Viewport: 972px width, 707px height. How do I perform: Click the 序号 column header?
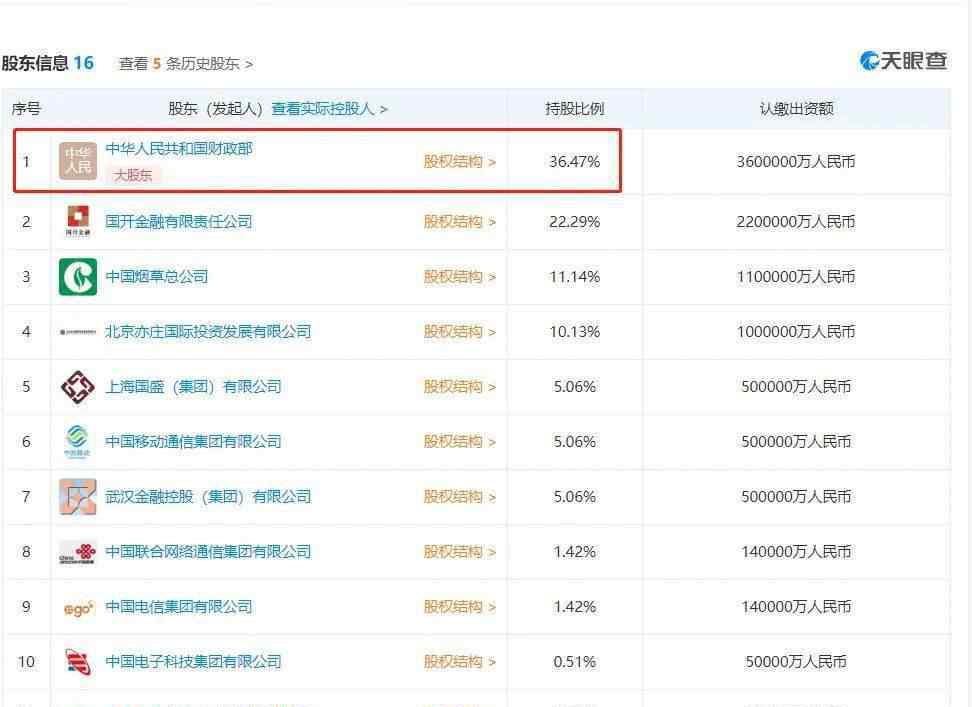(26, 109)
